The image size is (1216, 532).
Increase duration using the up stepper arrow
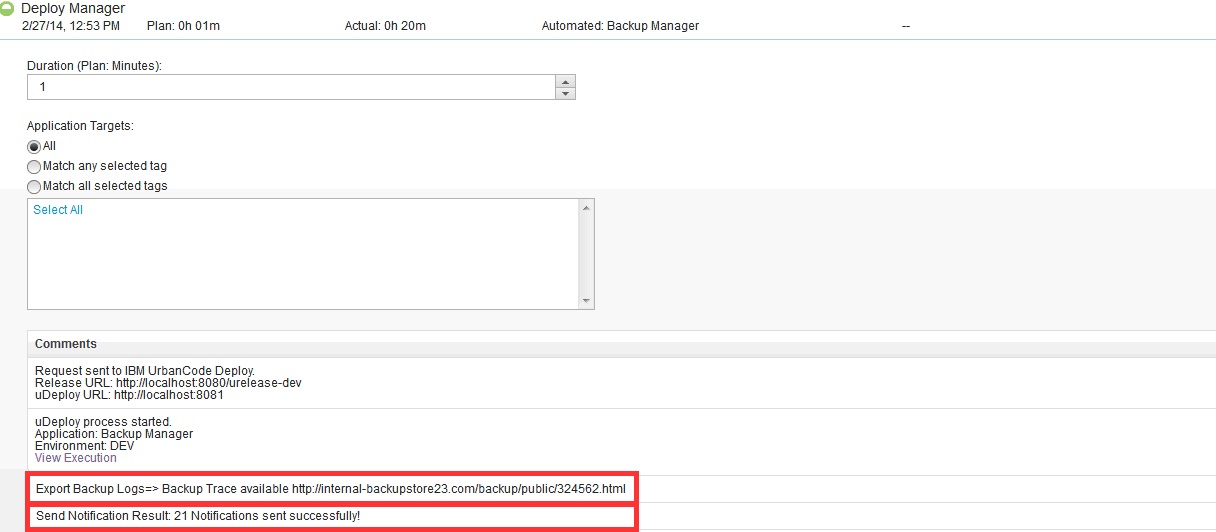click(x=565, y=82)
